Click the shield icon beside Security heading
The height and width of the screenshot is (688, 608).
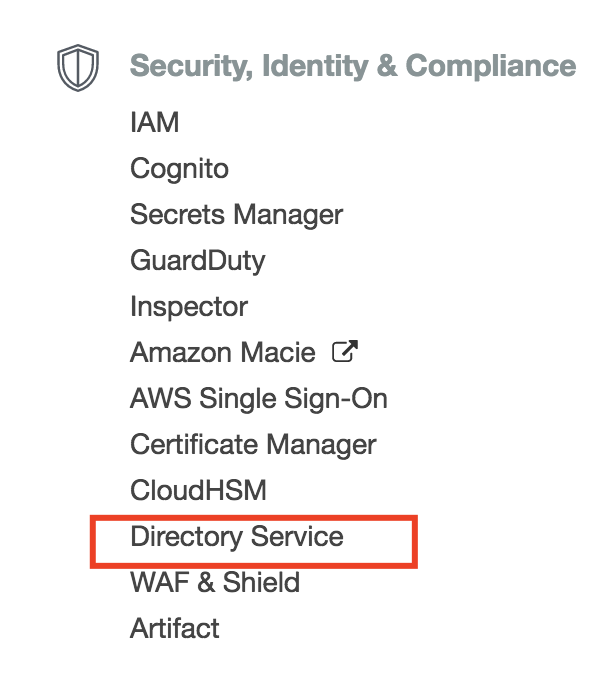pos(77,67)
